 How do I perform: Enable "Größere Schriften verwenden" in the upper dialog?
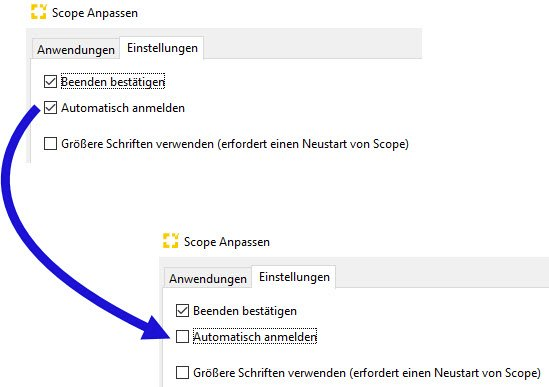pos(50,144)
